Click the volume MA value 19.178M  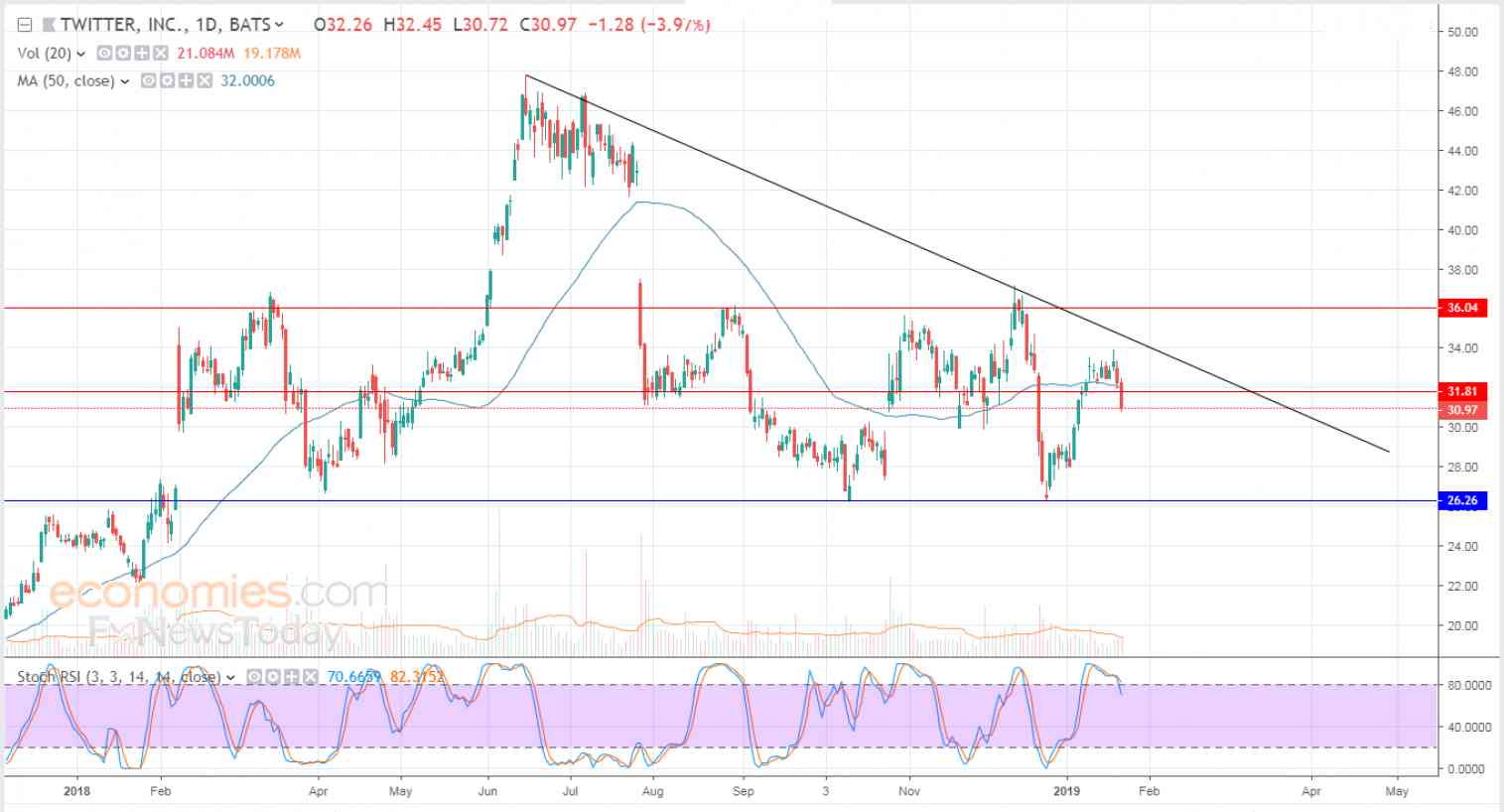click(271, 54)
